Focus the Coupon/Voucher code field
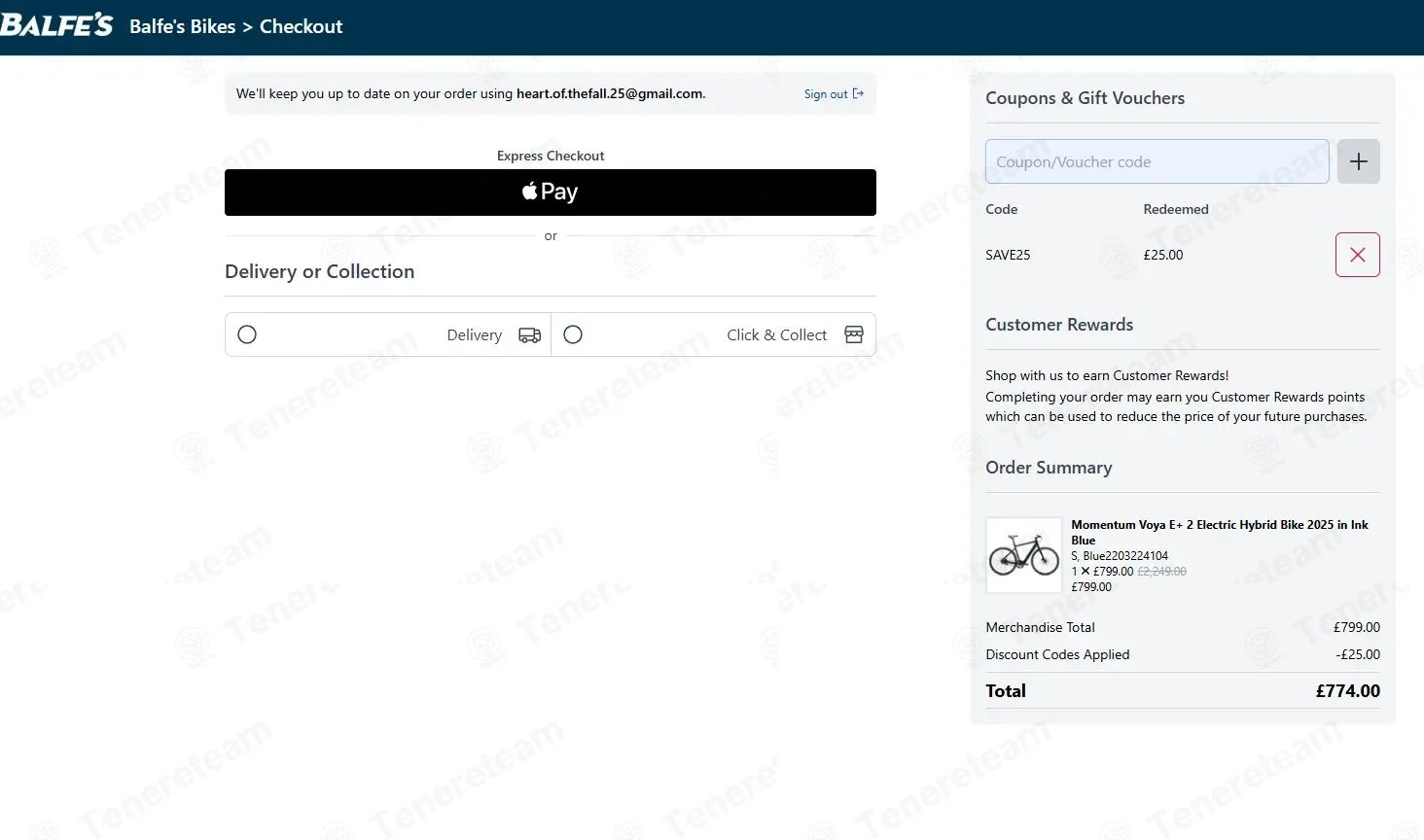1424x840 pixels. pyautogui.click(x=1157, y=161)
